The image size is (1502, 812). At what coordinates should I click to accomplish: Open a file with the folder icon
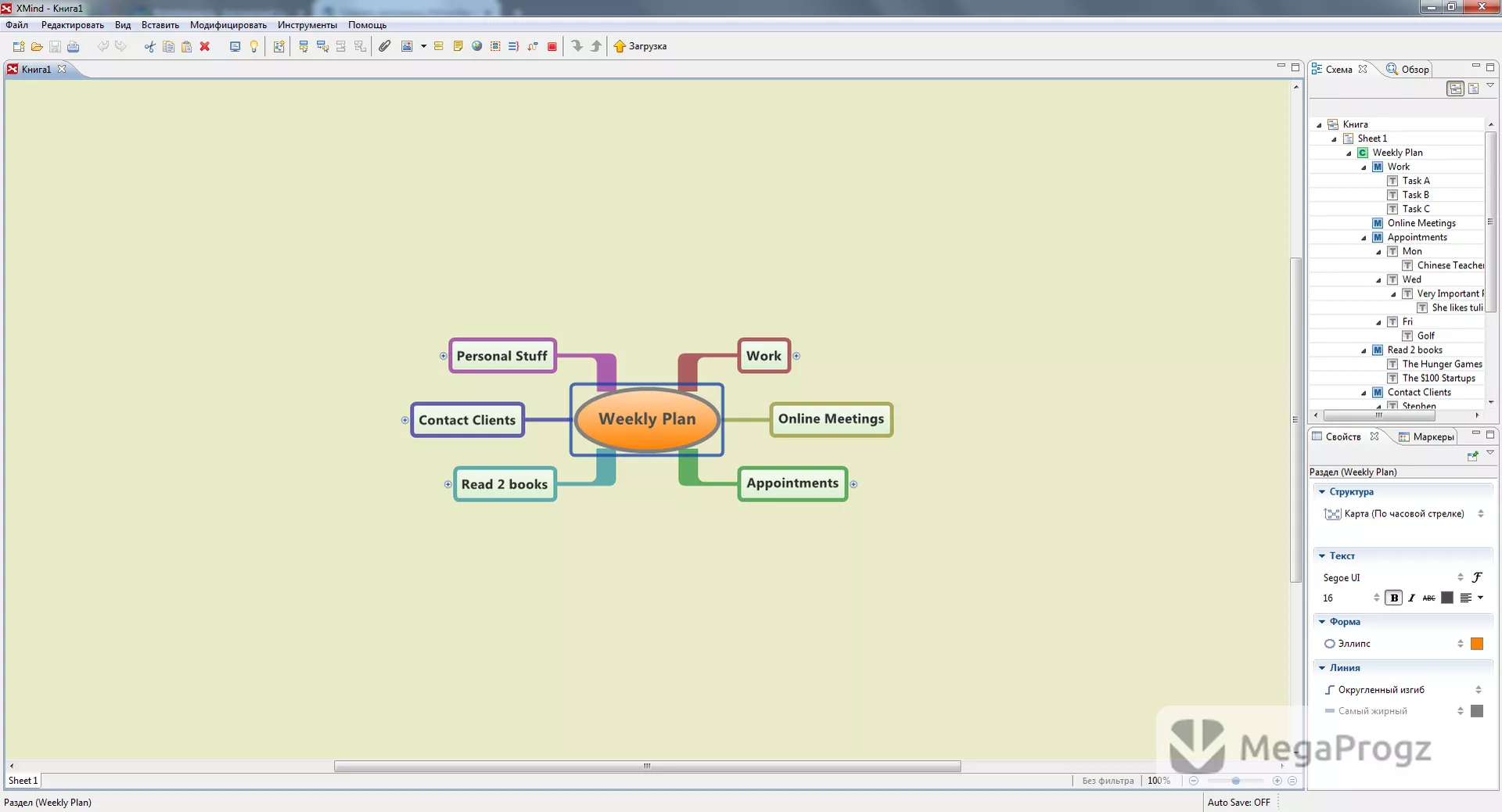[x=37, y=46]
